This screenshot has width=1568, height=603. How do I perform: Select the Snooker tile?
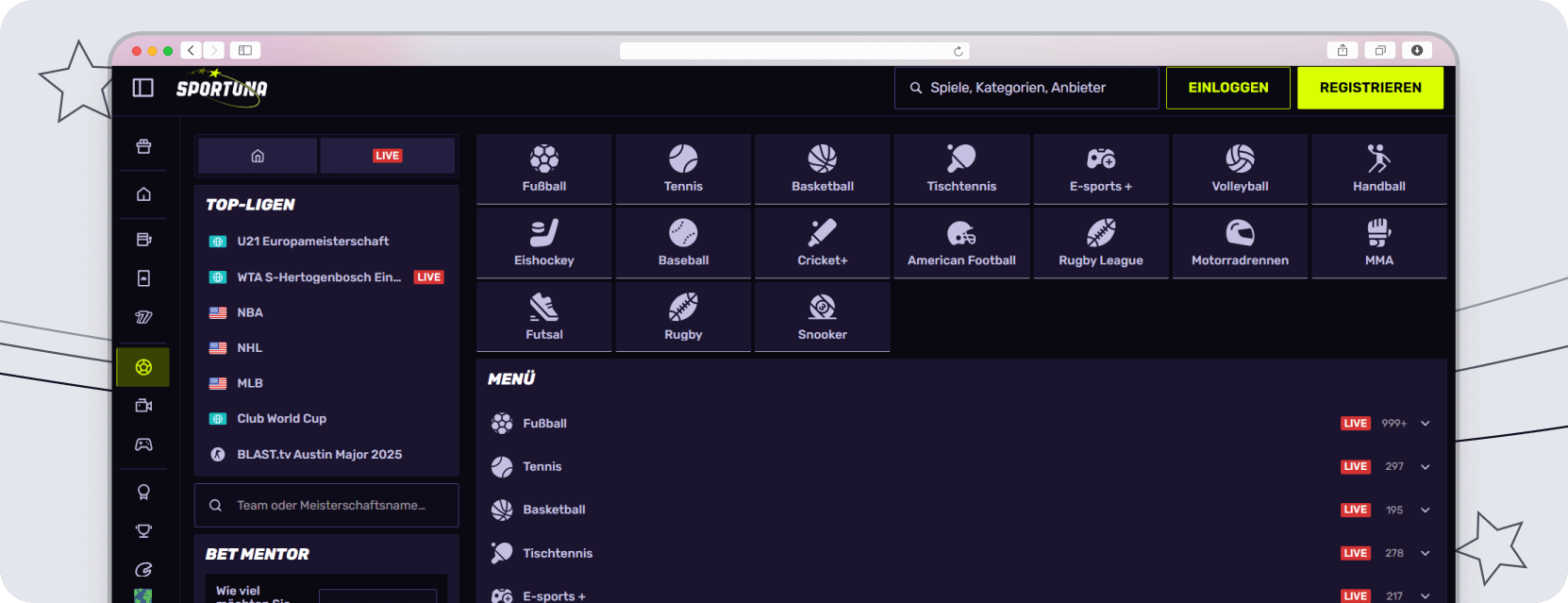(x=822, y=317)
